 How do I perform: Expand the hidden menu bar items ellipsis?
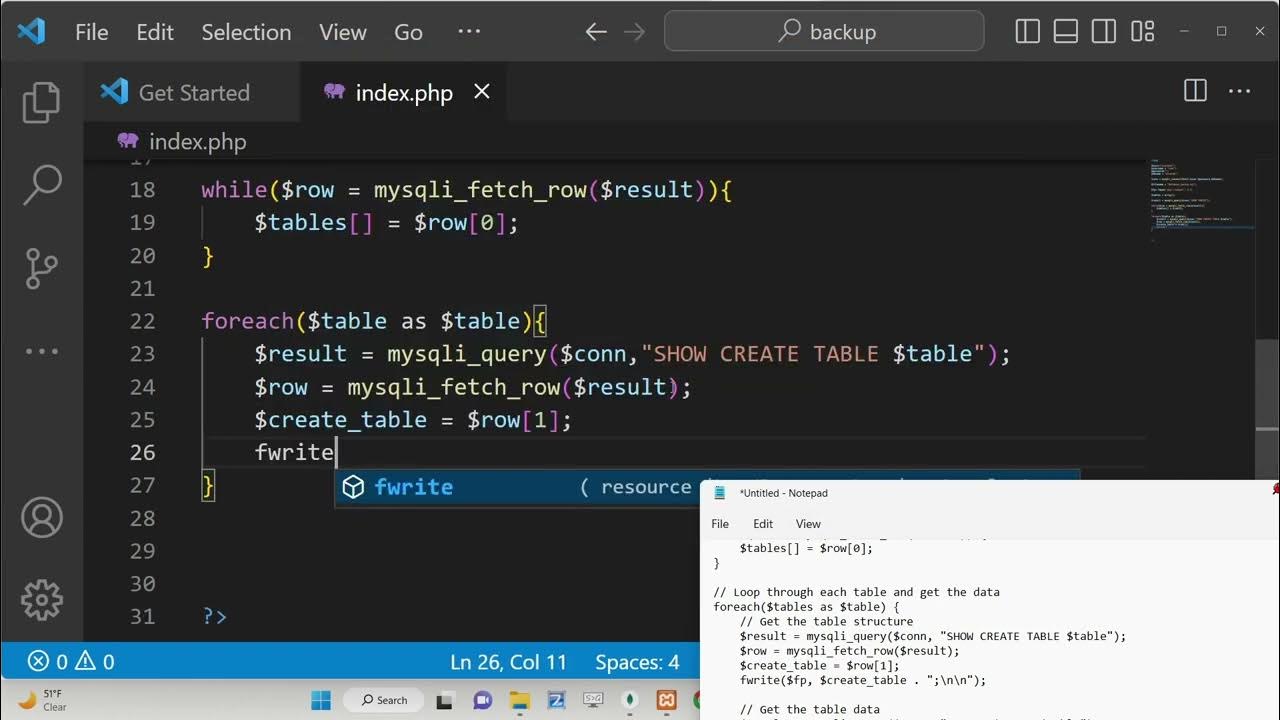tap(469, 32)
